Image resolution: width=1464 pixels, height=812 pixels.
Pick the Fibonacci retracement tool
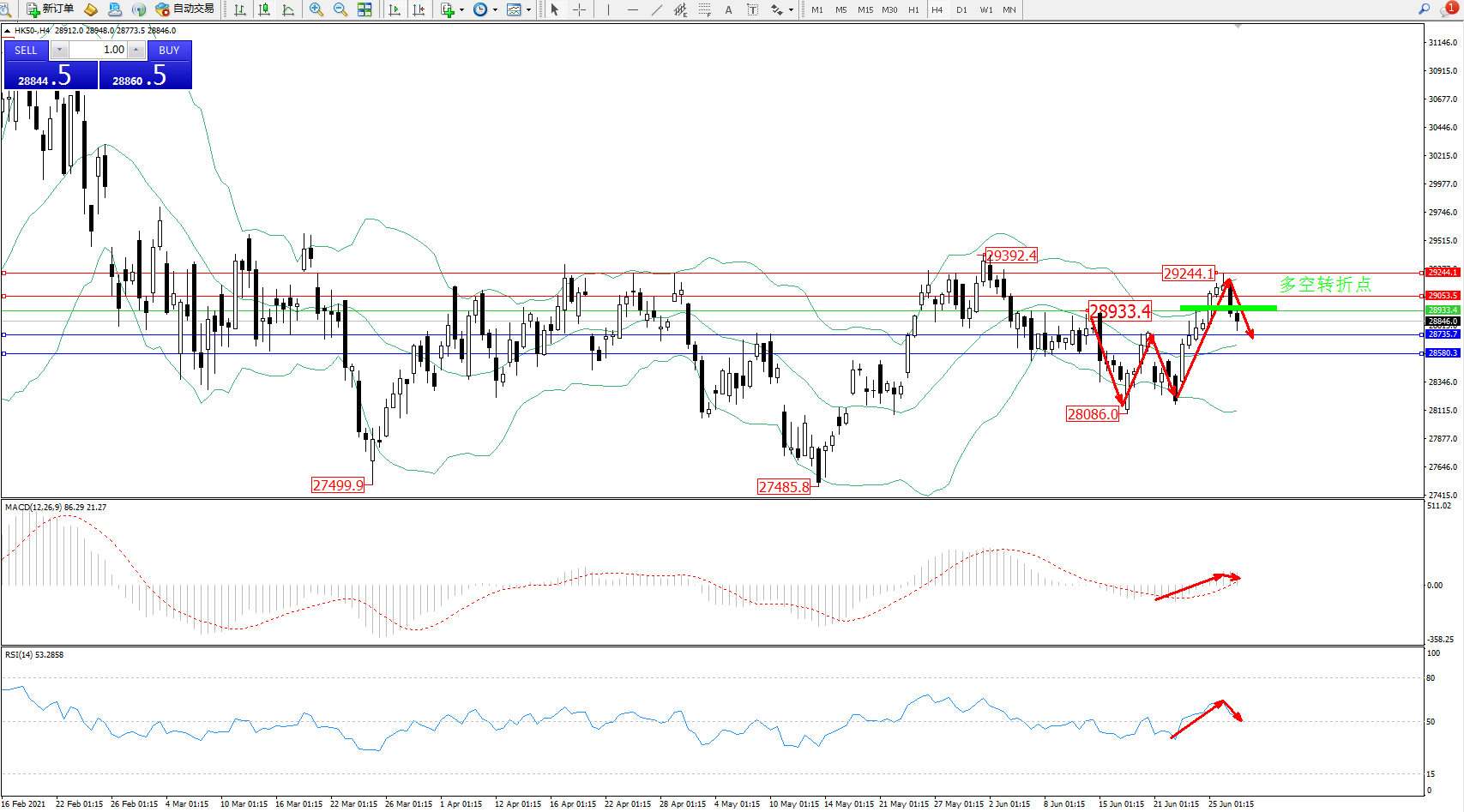[704, 9]
